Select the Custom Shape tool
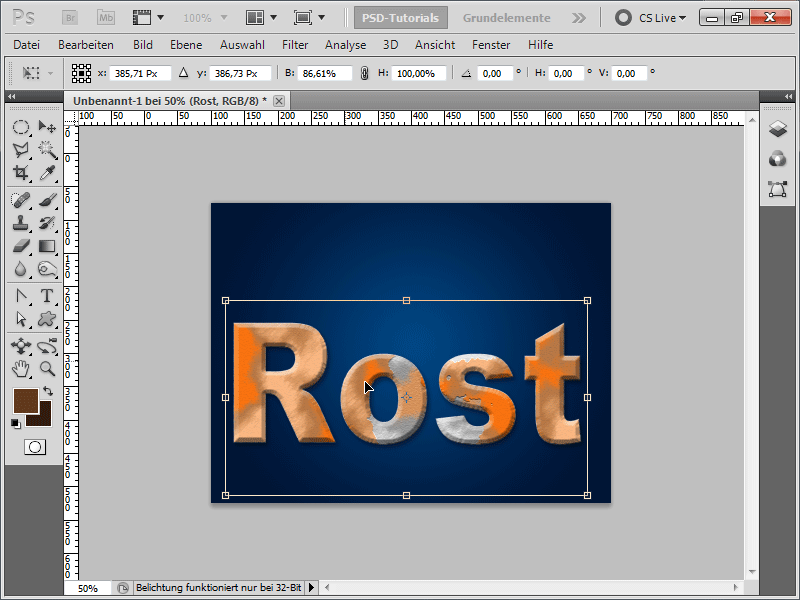 [47, 319]
